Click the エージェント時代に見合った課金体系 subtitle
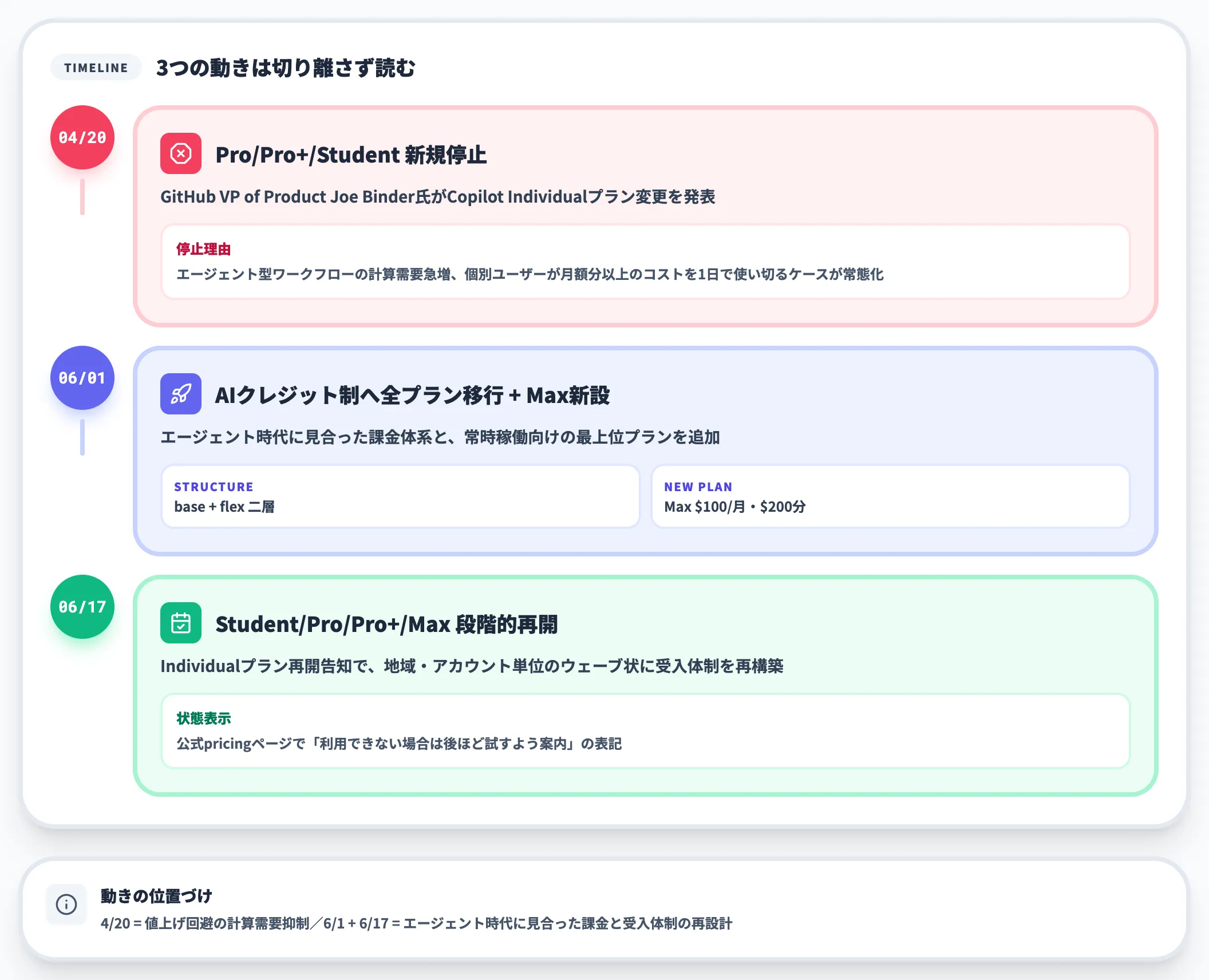 coord(440,437)
